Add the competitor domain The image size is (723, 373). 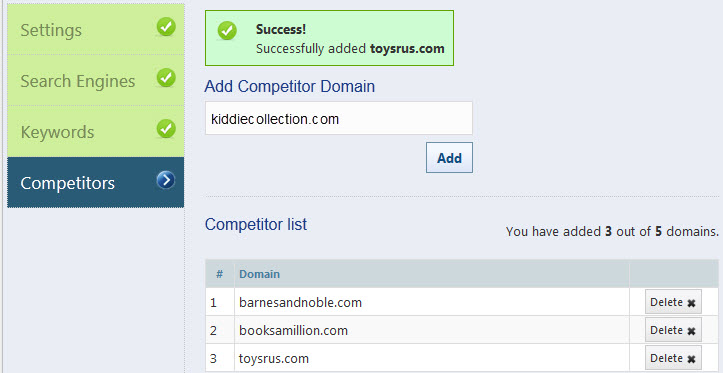[x=449, y=158]
